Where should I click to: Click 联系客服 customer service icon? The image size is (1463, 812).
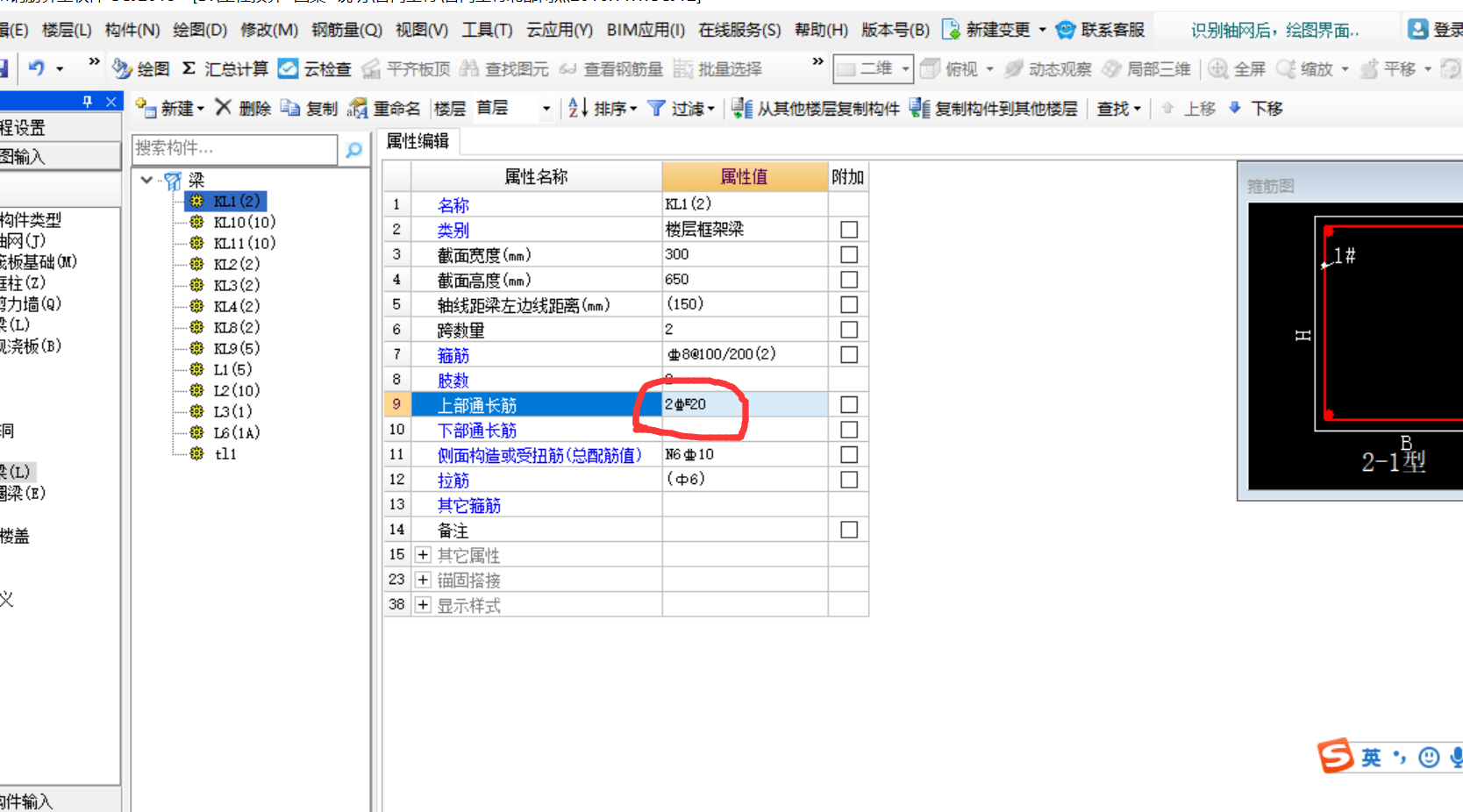1065,30
